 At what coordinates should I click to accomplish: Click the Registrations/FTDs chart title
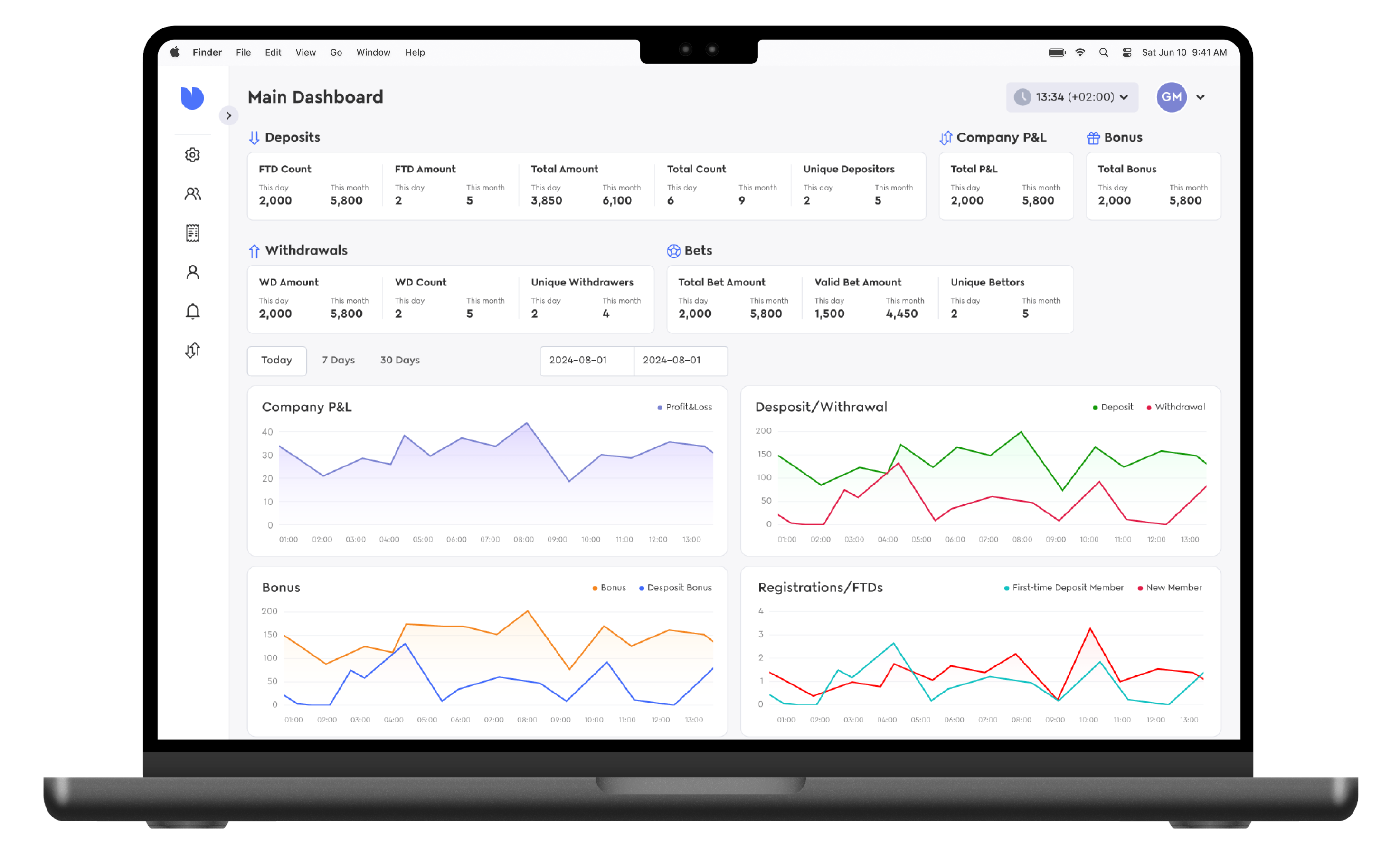(820, 587)
